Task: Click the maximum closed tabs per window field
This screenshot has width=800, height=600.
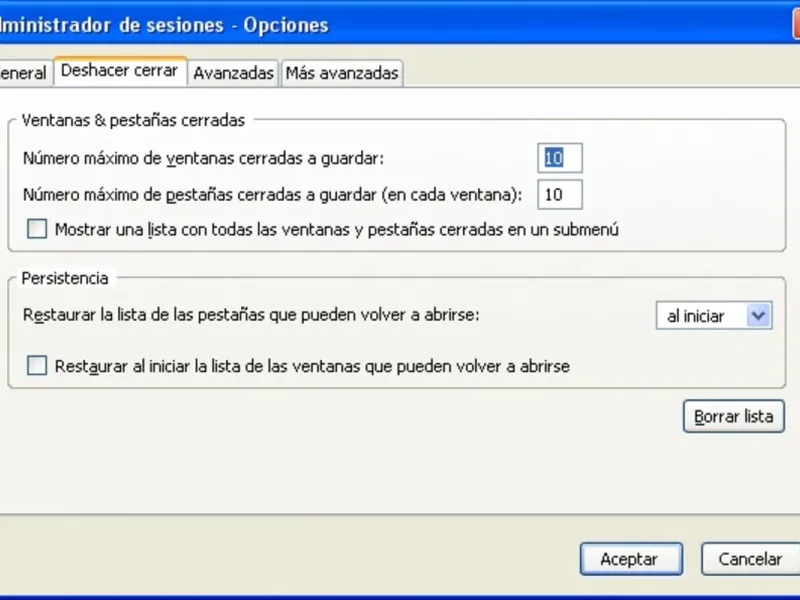Action: 560,194
